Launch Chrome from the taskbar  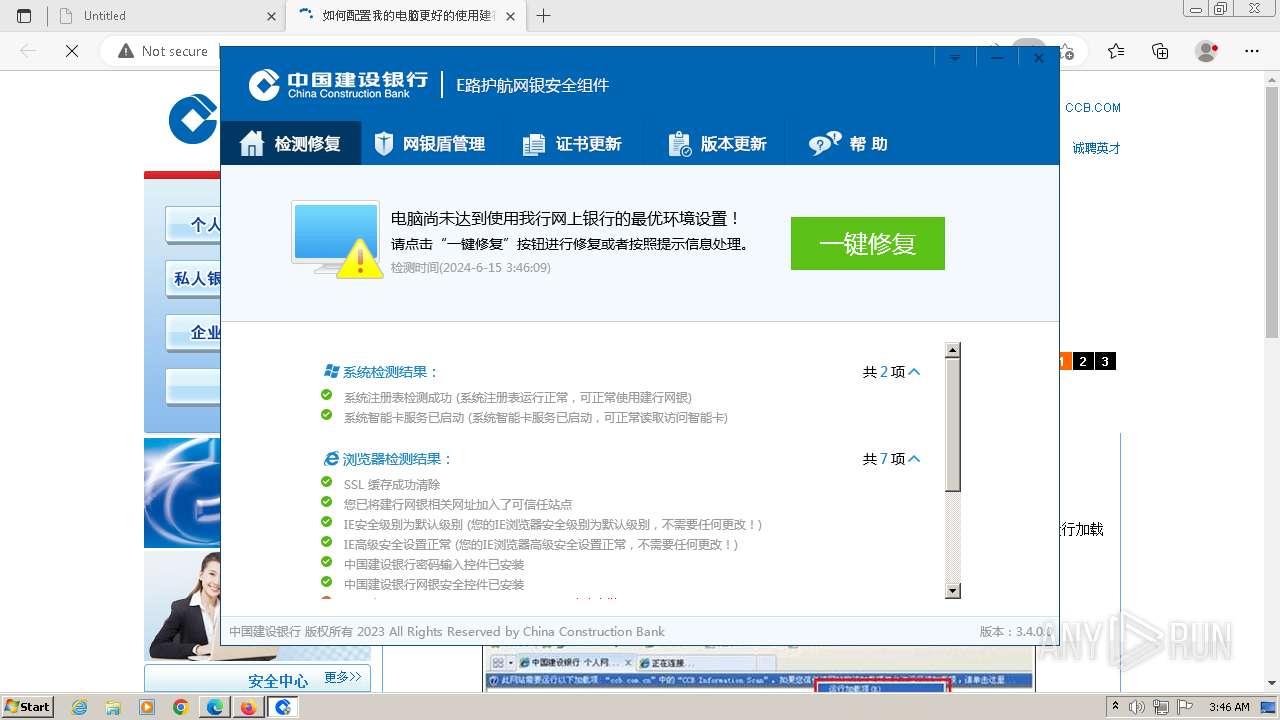[180, 707]
